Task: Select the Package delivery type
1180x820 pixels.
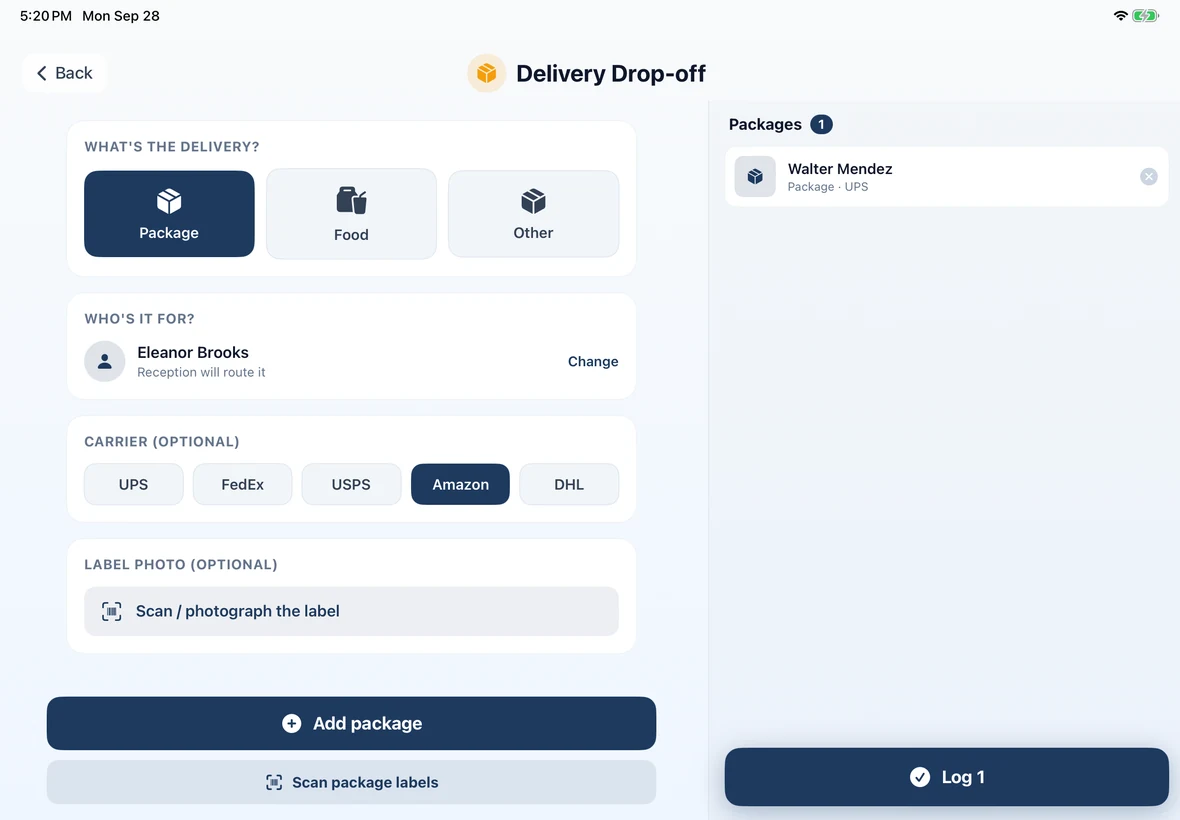Action: pos(169,214)
